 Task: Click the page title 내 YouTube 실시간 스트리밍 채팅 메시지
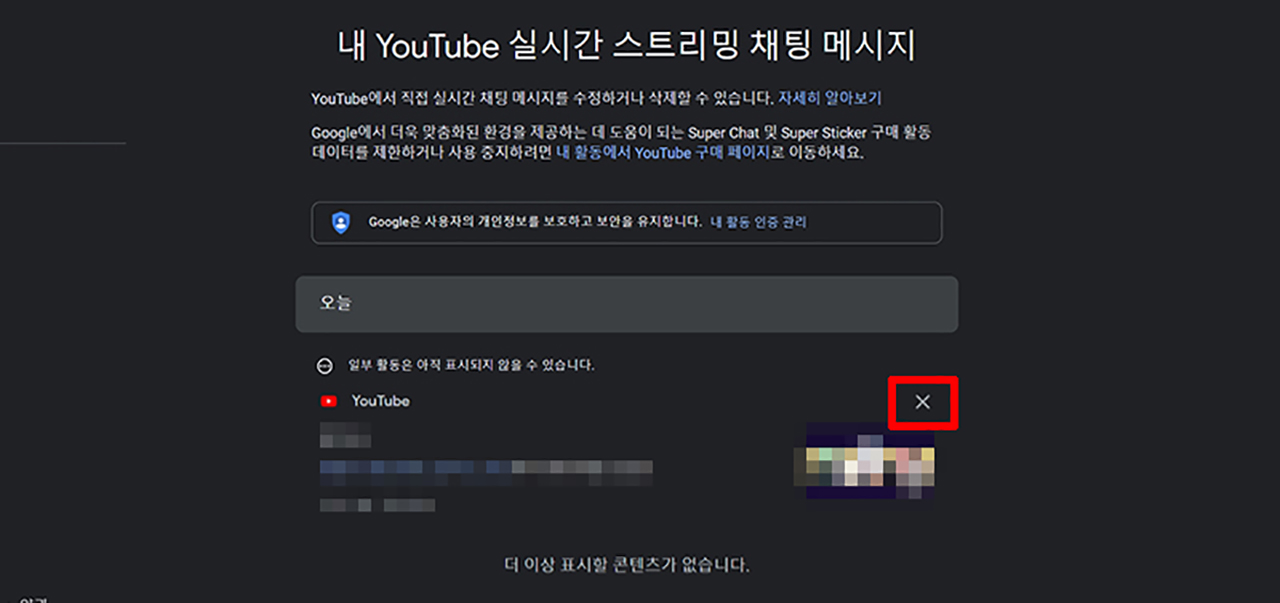[627, 46]
